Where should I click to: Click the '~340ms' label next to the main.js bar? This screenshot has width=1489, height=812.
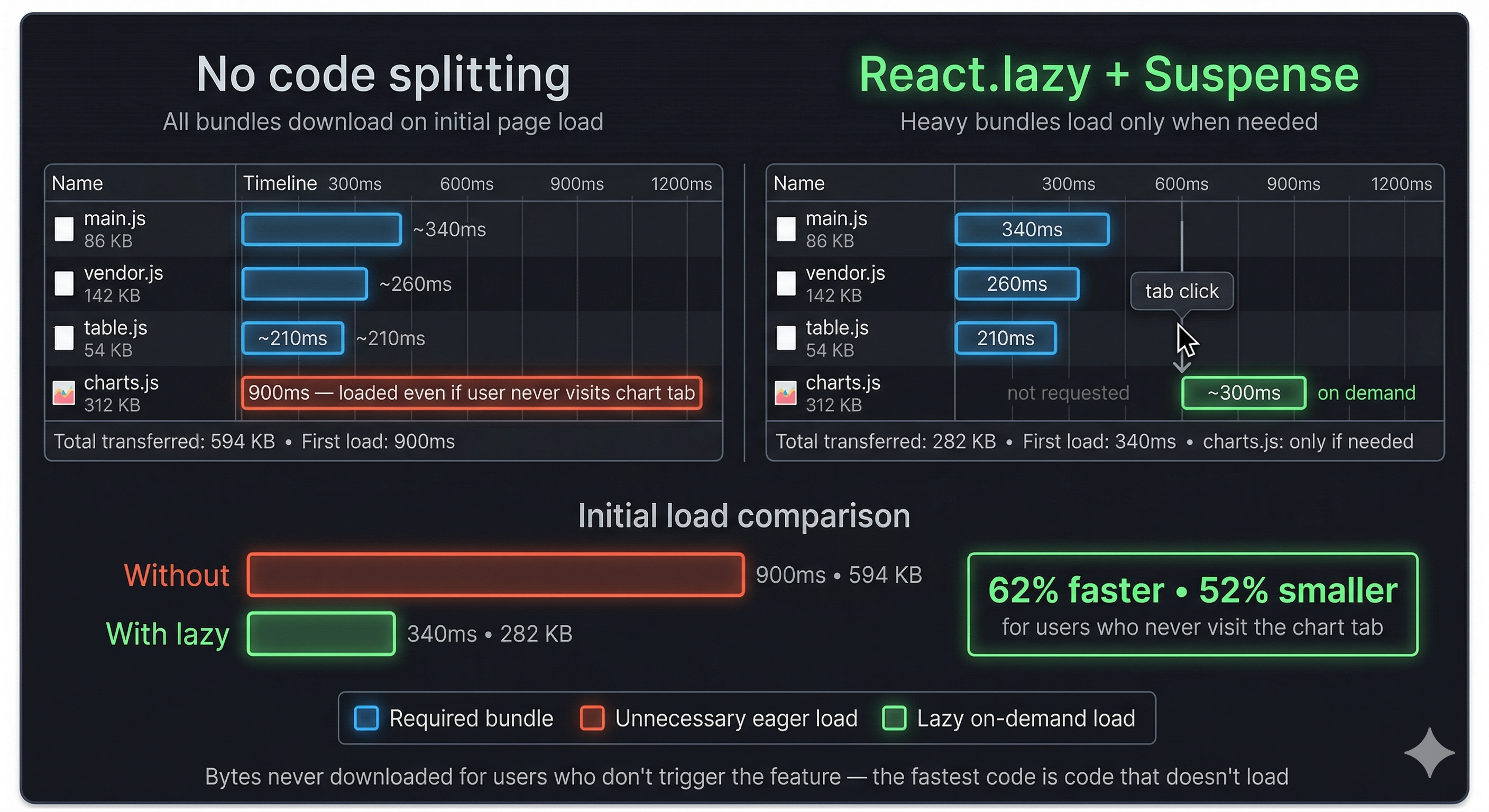click(449, 229)
